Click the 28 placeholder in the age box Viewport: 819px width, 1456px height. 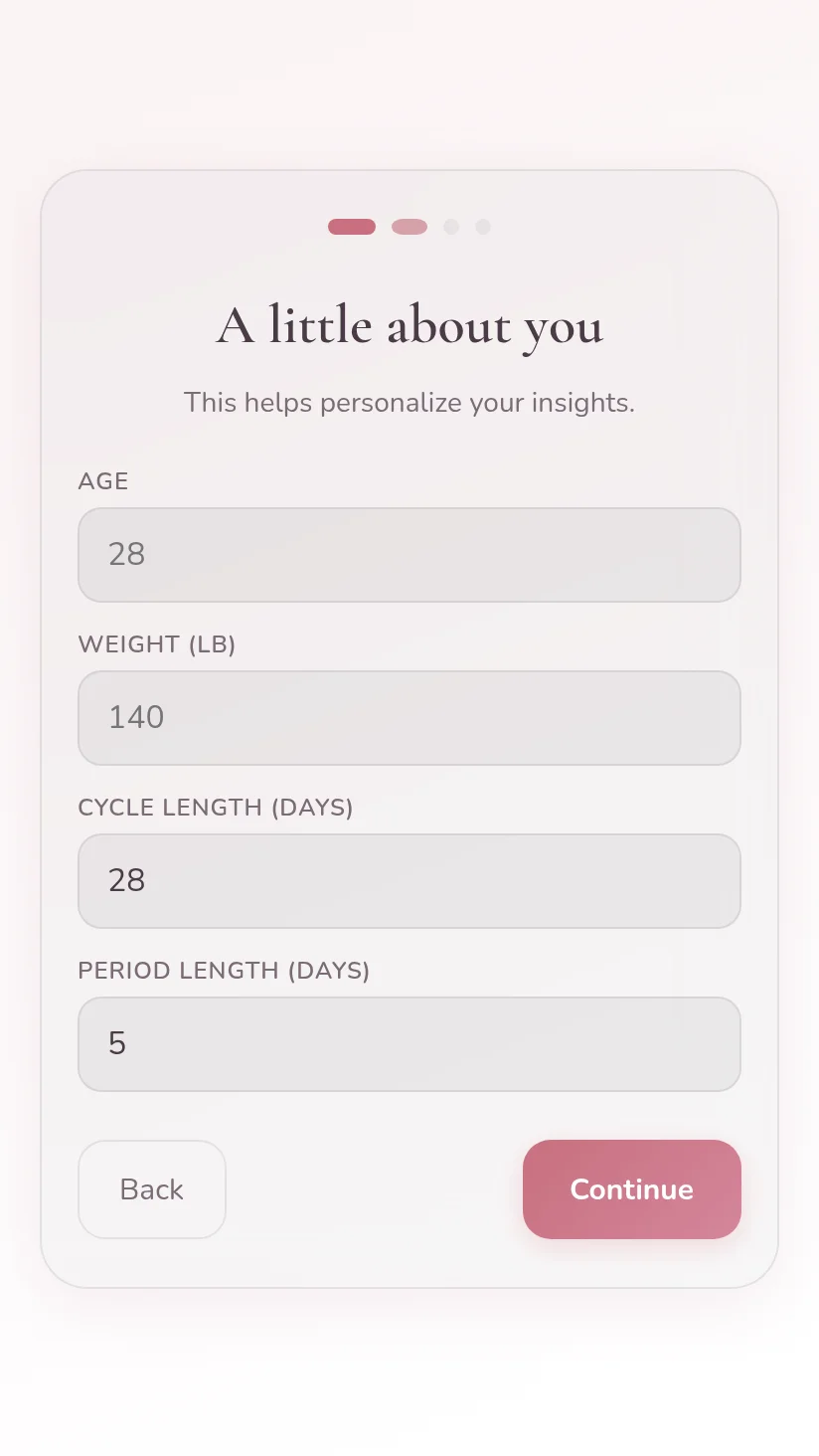127,554
